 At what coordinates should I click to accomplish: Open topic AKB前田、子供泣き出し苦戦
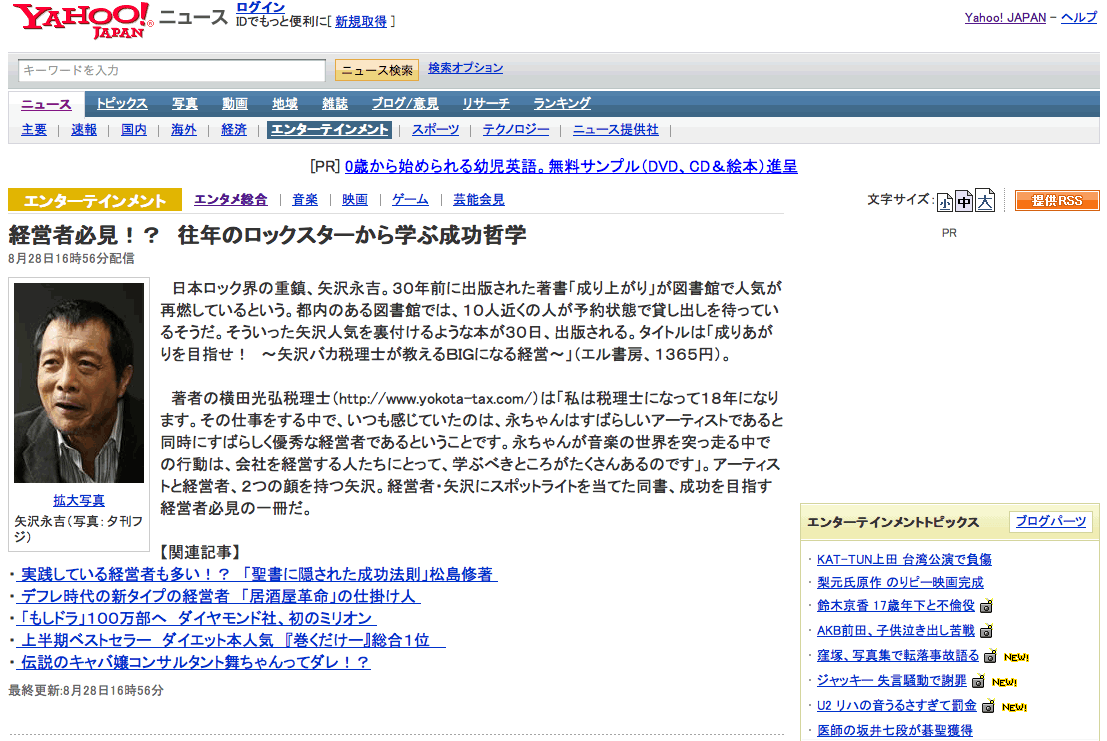[x=896, y=630]
